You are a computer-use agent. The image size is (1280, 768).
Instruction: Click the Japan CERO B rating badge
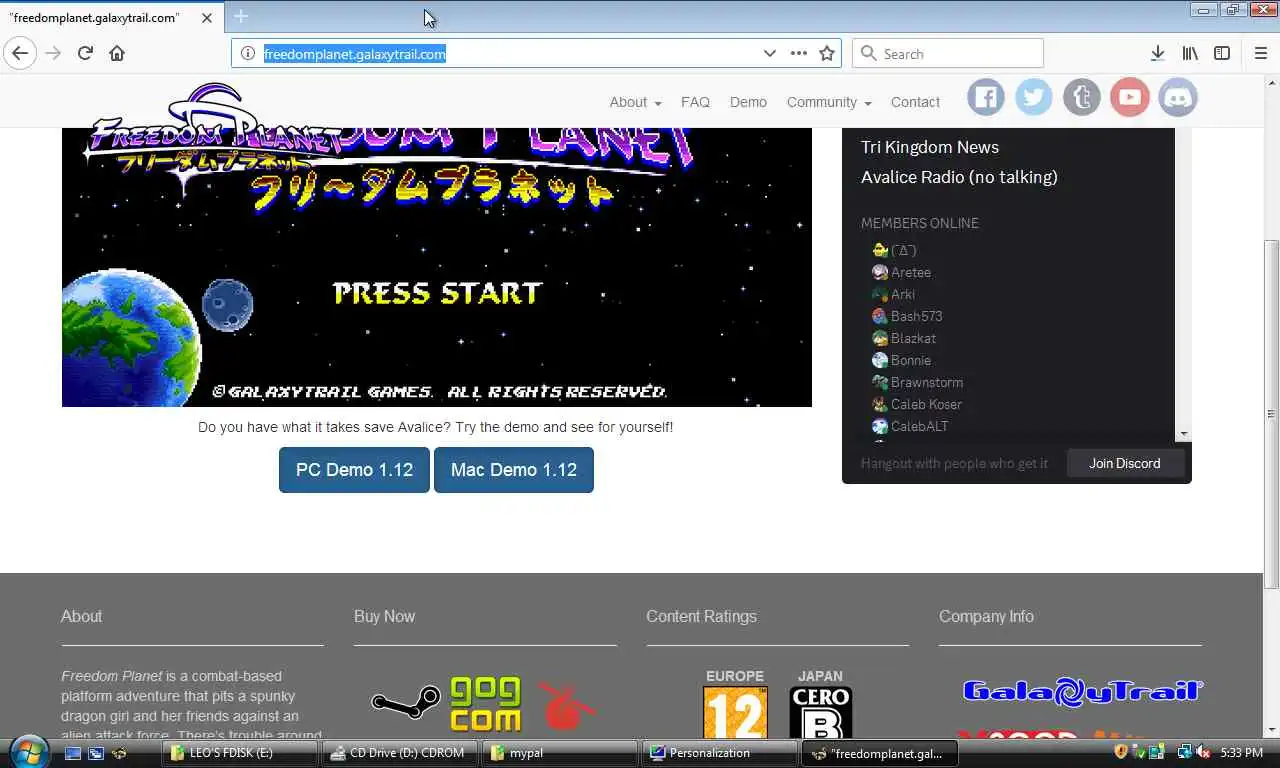[x=821, y=711]
